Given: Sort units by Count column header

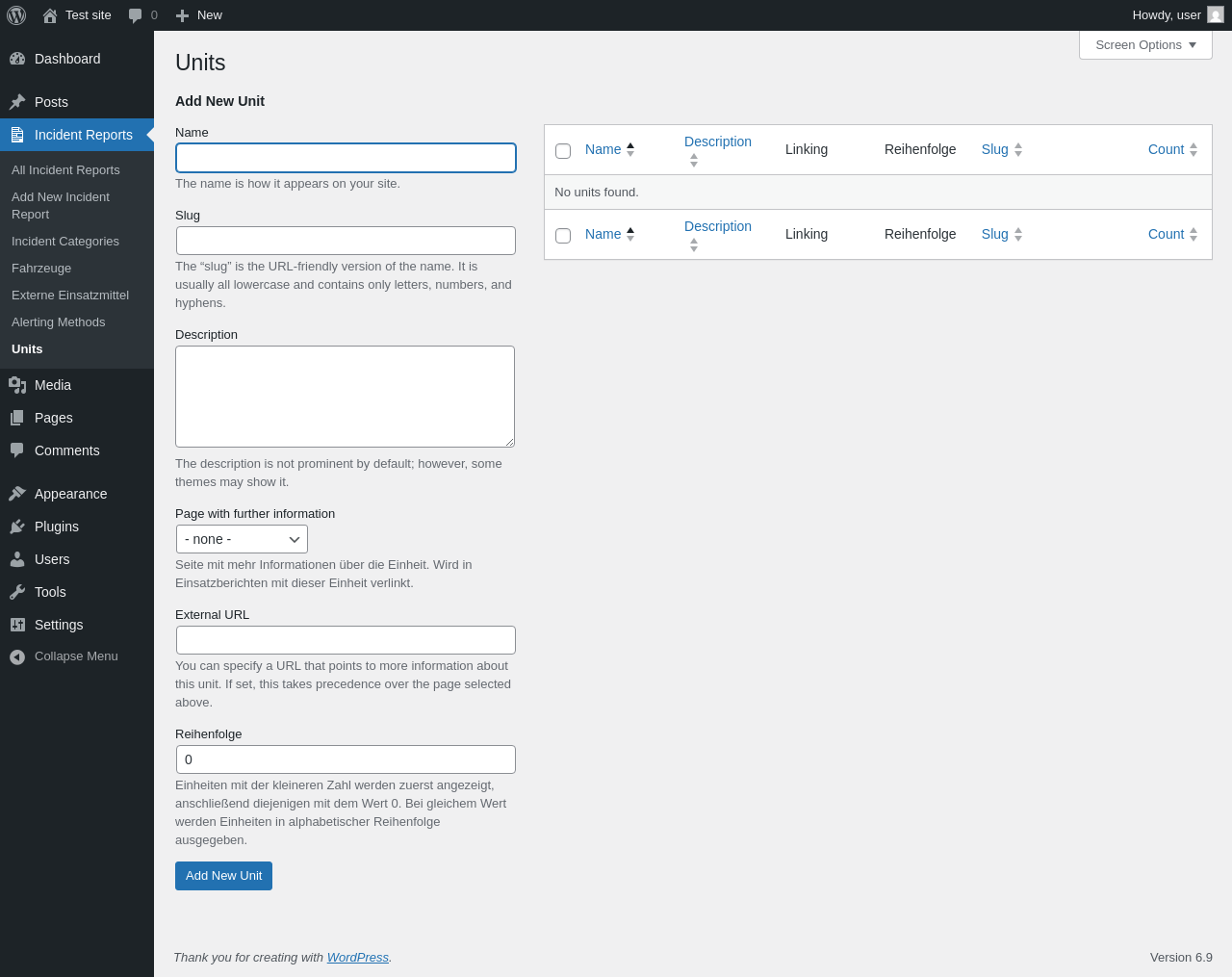Looking at the screenshot, I should tap(1166, 149).
